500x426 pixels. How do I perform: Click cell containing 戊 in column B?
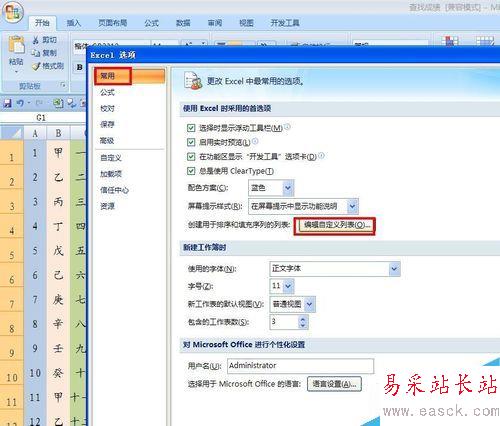[x=58, y=250]
